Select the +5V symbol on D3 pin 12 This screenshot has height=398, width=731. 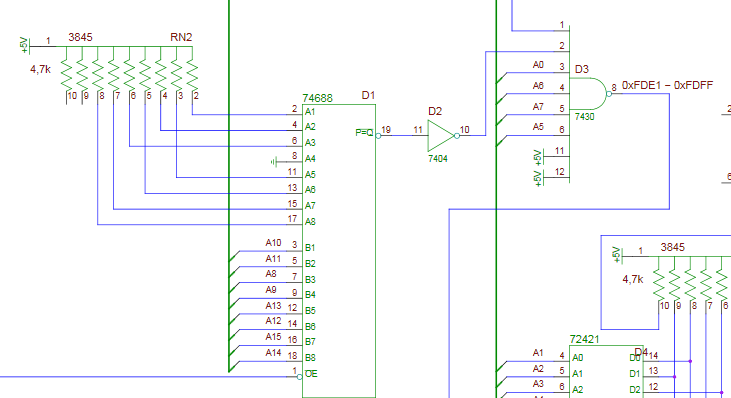click(539, 178)
